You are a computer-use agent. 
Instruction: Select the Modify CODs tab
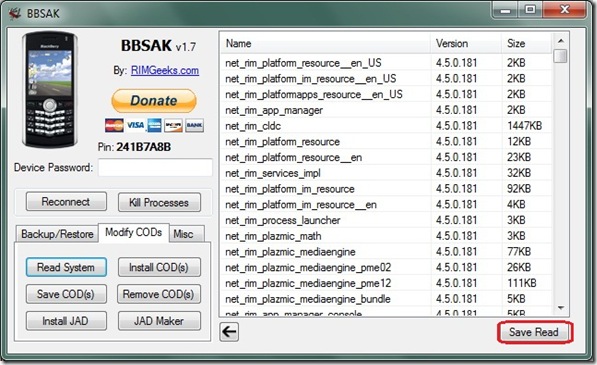pyautogui.click(x=134, y=232)
